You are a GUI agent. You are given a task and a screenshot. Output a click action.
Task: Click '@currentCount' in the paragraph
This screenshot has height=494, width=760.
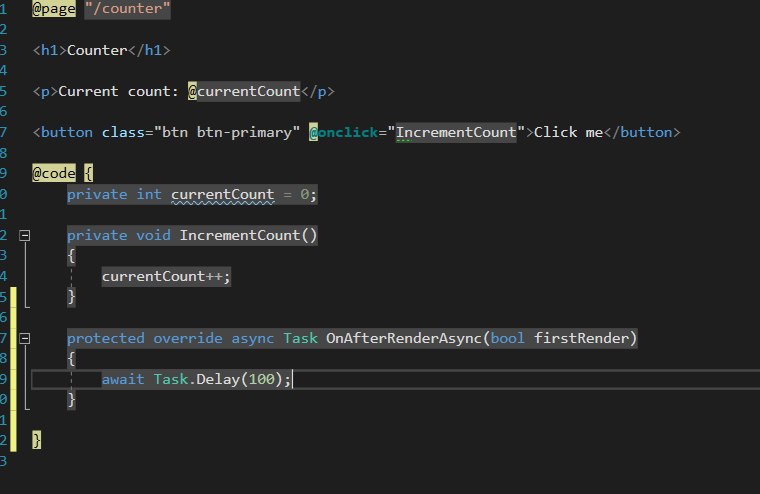click(244, 91)
